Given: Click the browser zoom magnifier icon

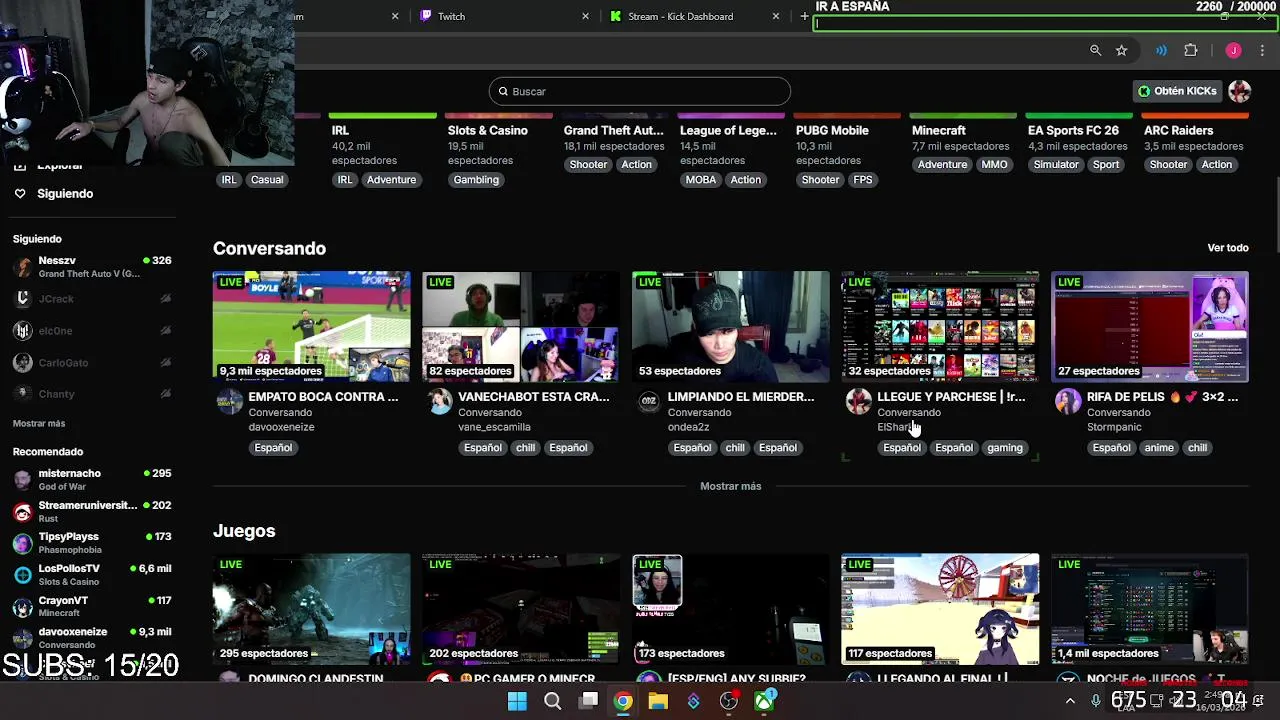Looking at the screenshot, I should point(1095,50).
